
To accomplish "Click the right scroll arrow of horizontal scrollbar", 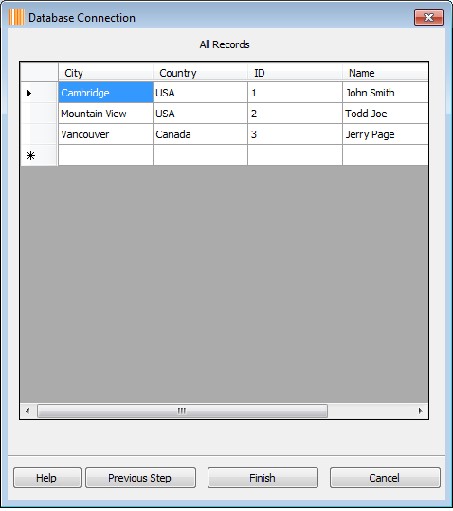I will pos(420,411).
